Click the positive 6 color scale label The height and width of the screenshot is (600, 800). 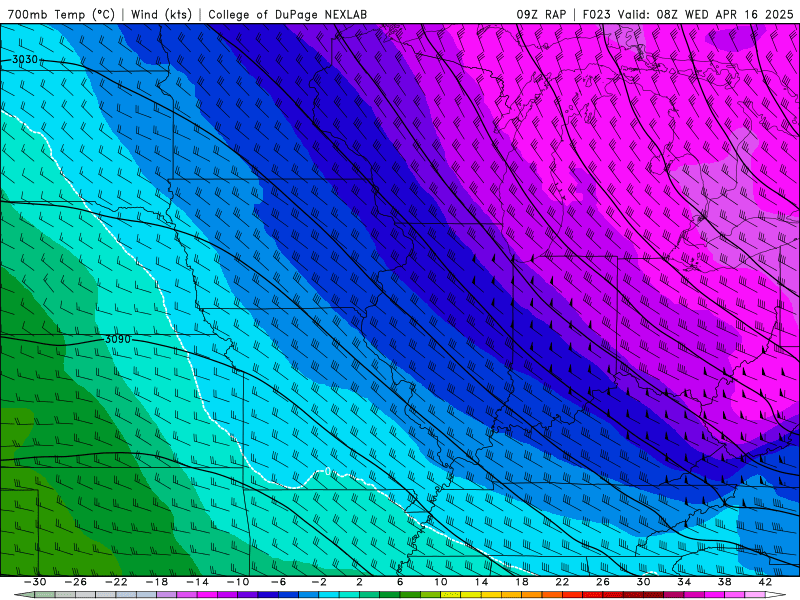400,582
